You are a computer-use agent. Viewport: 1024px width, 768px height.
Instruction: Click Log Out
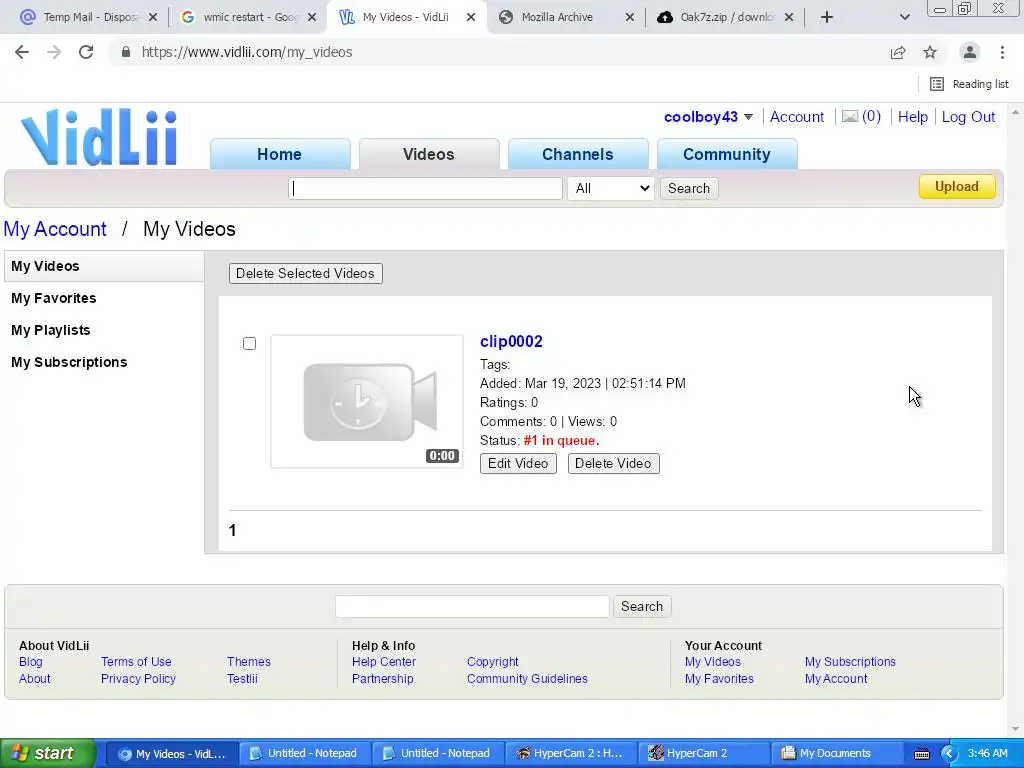pyautogui.click(x=968, y=117)
